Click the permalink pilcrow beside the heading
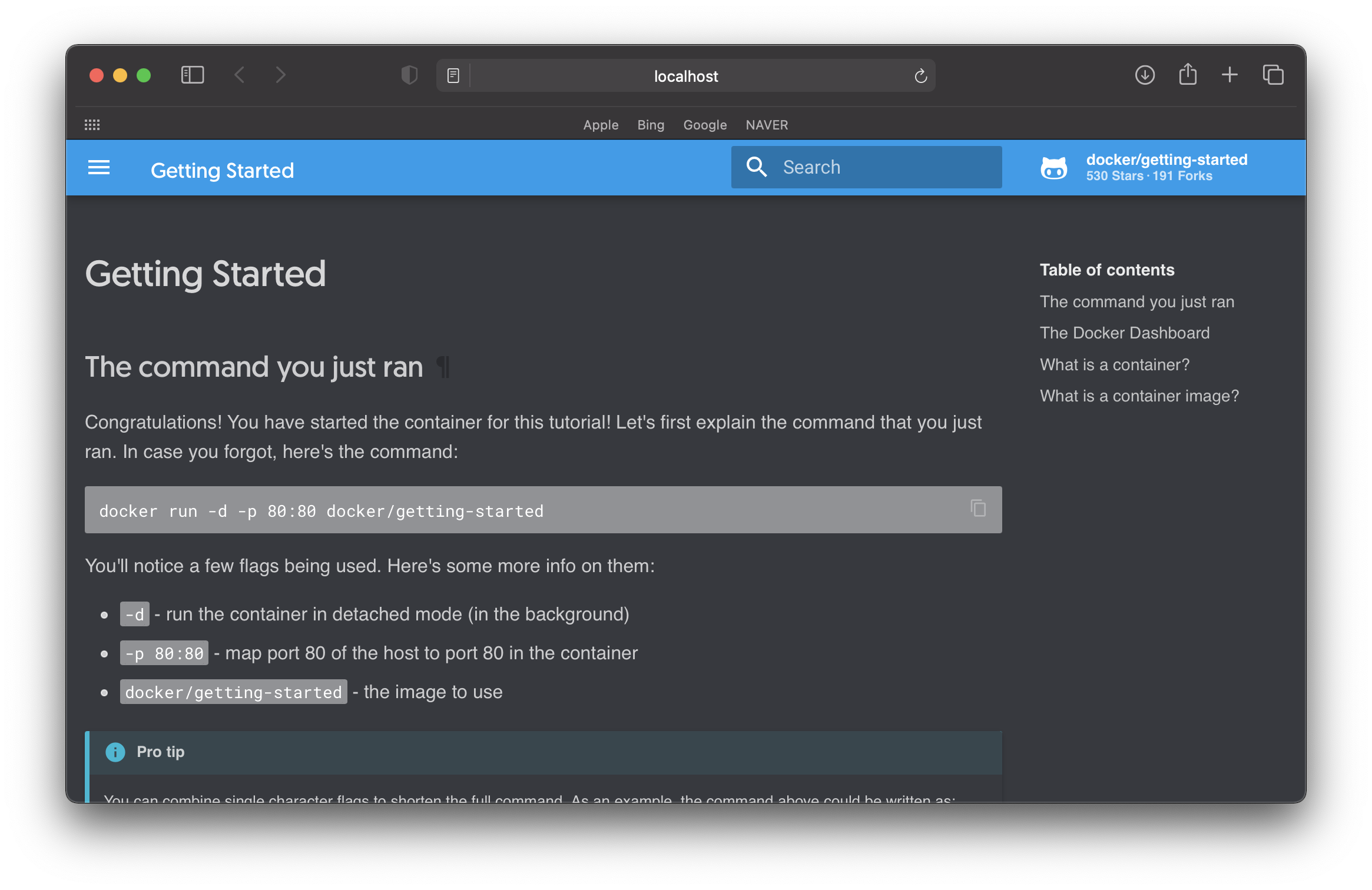The width and height of the screenshot is (1372, 890). tap(443, 367)
